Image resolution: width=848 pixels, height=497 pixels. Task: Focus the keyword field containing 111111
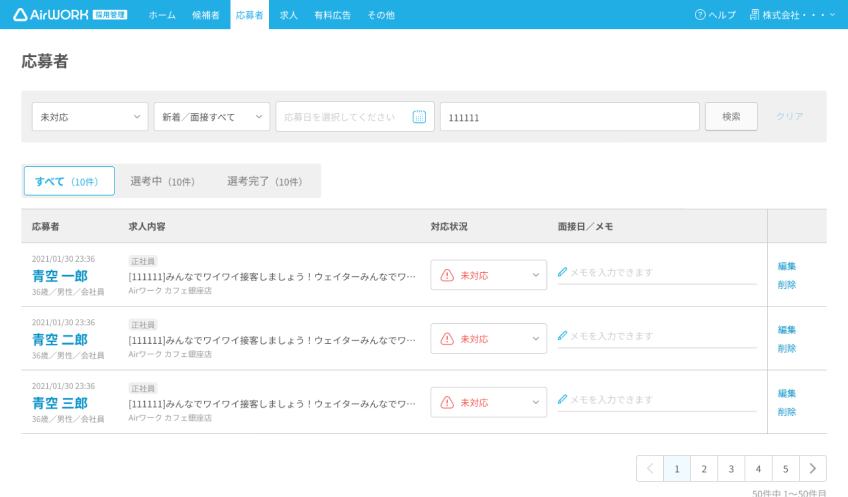(x=569, y=116)
